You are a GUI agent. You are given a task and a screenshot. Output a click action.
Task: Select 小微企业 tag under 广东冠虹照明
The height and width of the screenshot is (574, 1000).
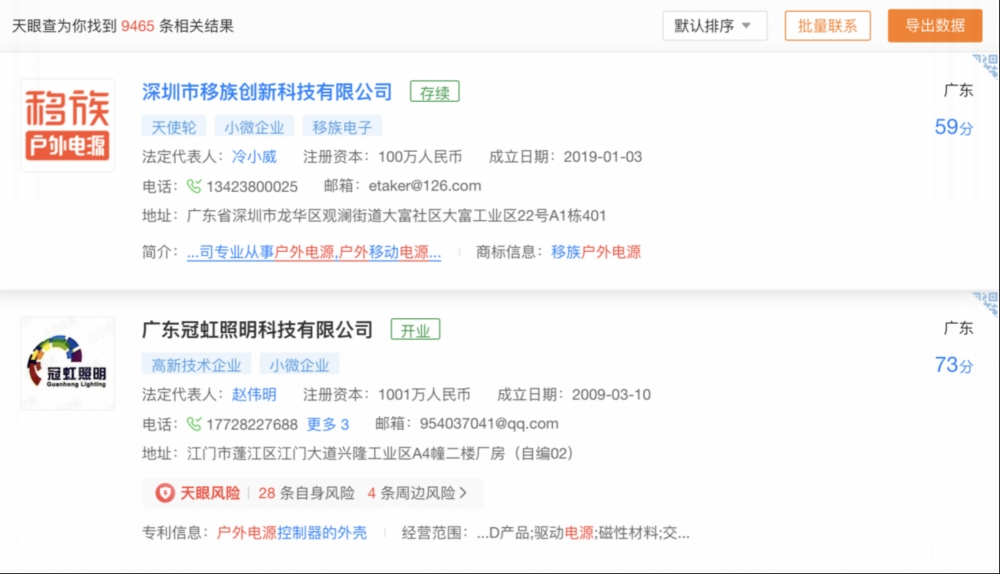point(299,365)
